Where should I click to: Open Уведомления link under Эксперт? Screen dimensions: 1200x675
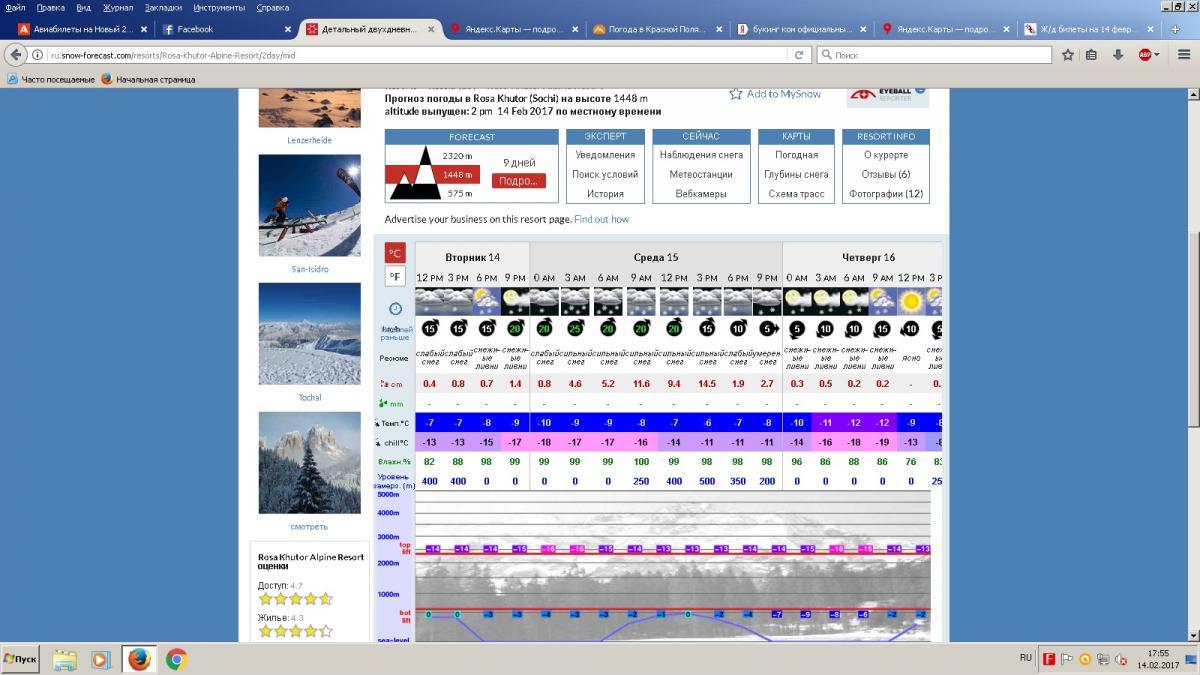pyautogui.click(x=605, y=155)
